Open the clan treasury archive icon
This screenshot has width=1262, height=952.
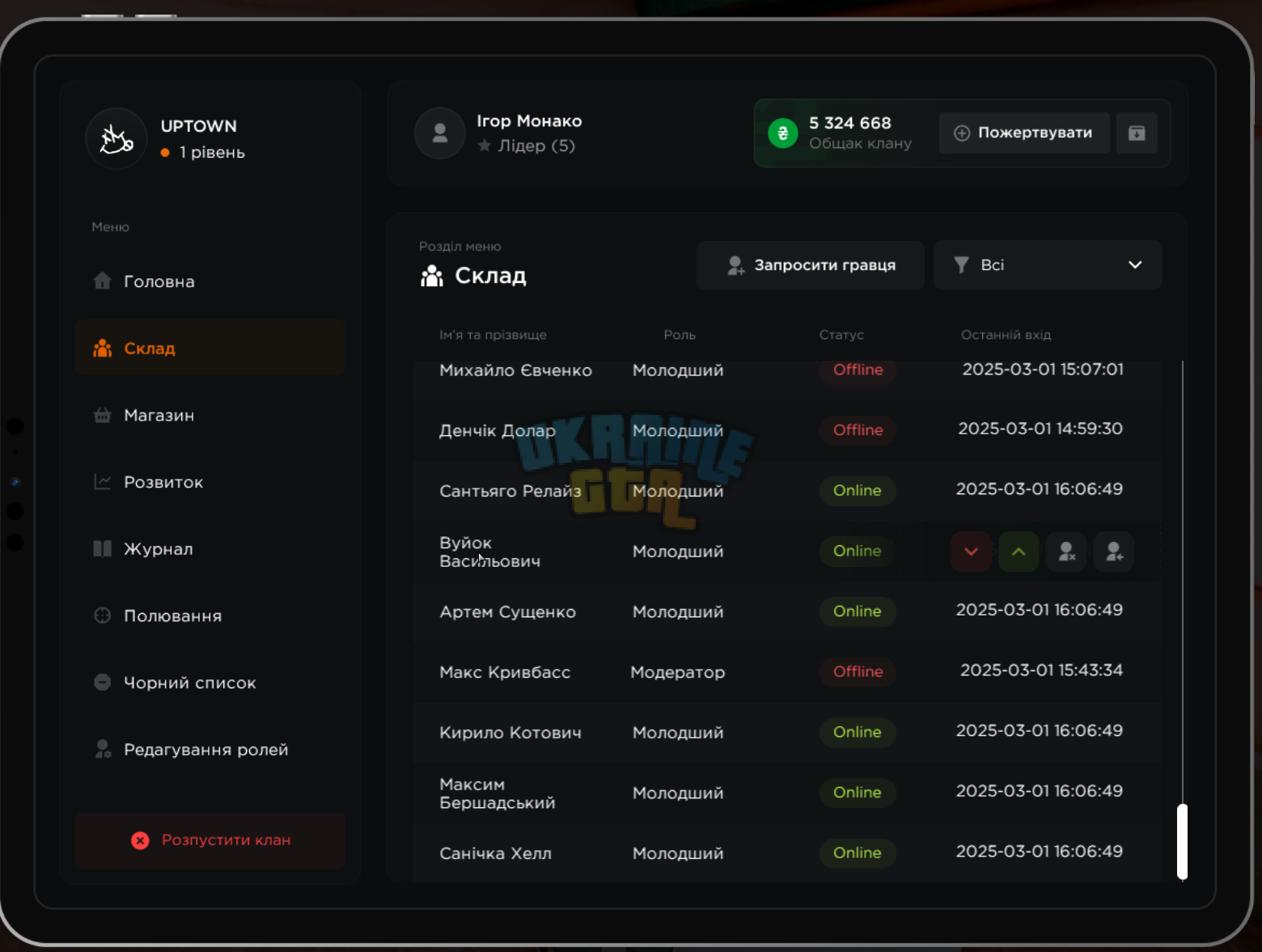pyautogui.click(x=1137, y=133)
